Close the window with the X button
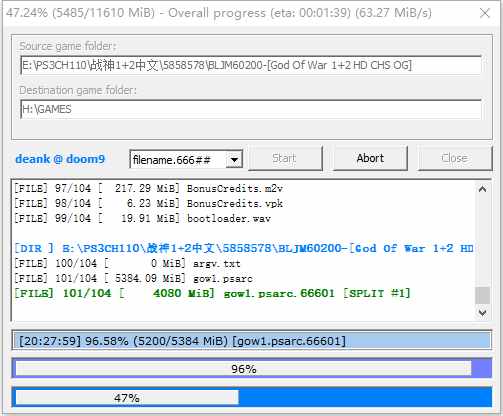 pos(485,13)
